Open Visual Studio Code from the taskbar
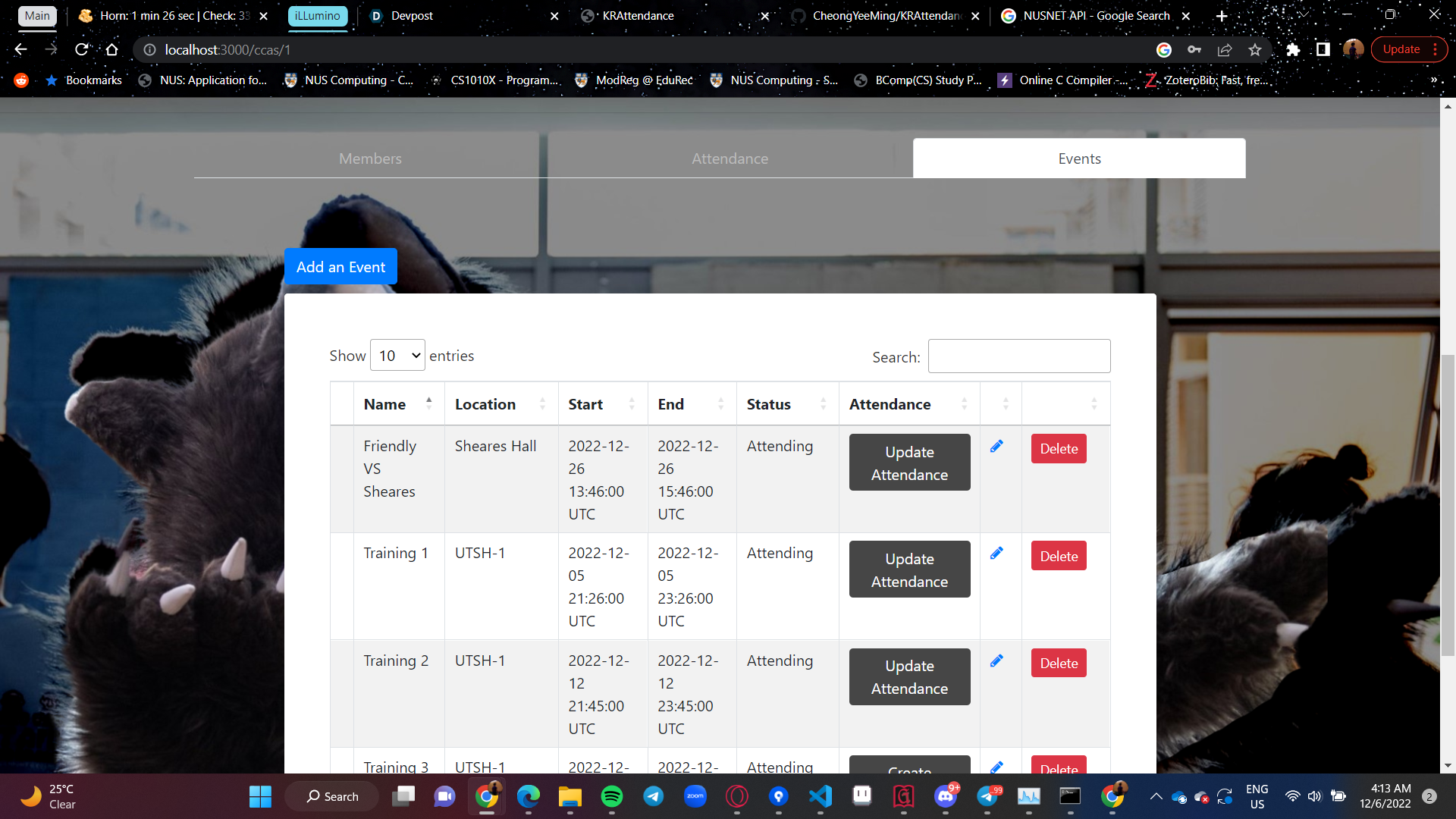 (x=821, y=796)
